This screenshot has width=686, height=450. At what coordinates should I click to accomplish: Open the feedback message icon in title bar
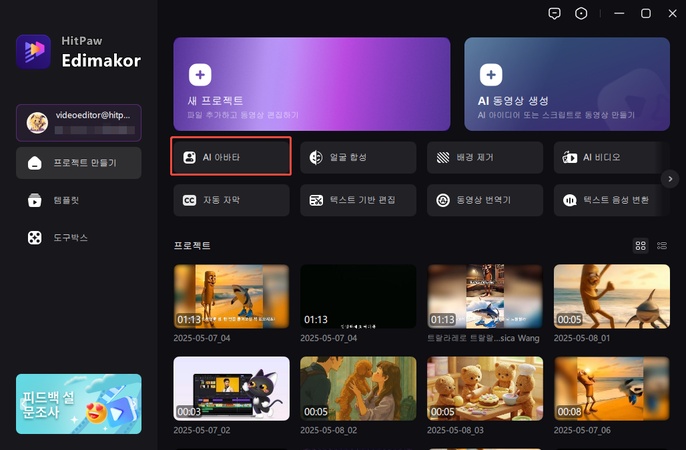coord(554,14)
